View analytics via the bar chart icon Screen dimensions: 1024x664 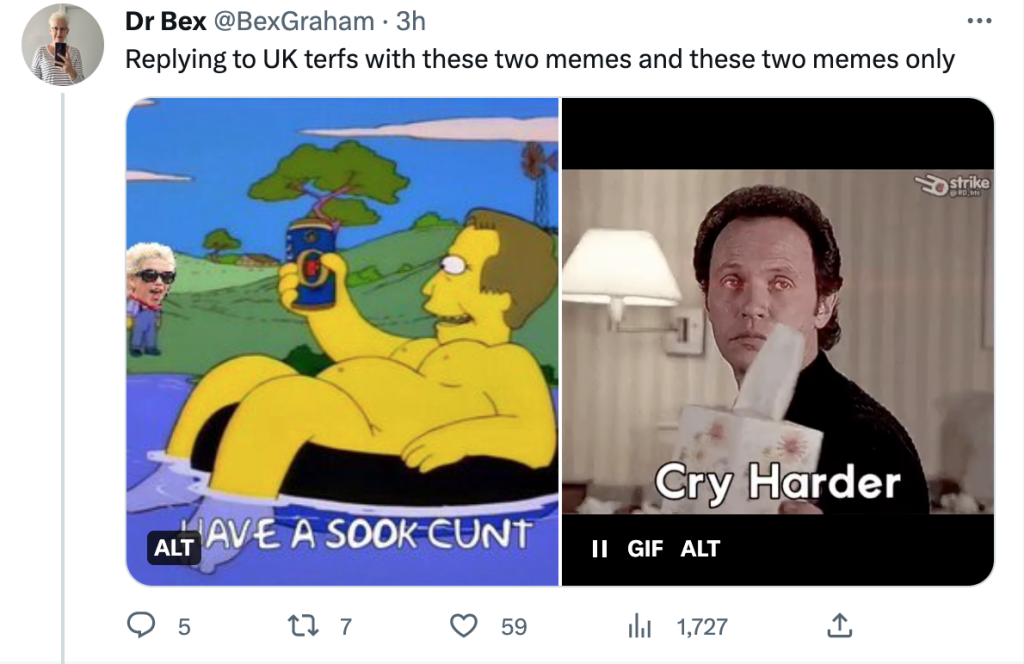pyautogui.click(x=639, y=627)
